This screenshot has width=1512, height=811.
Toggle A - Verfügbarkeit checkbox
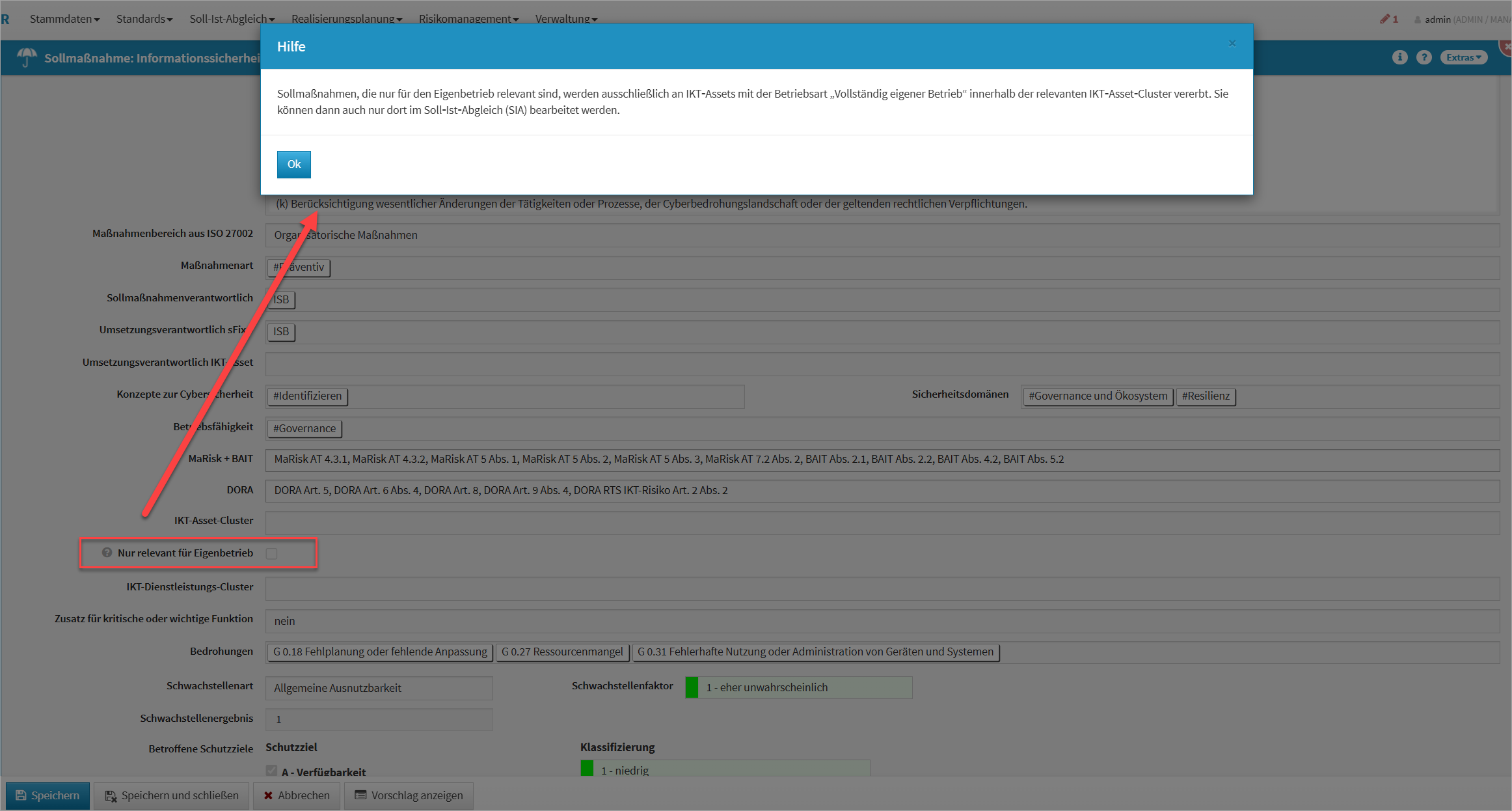272,771
